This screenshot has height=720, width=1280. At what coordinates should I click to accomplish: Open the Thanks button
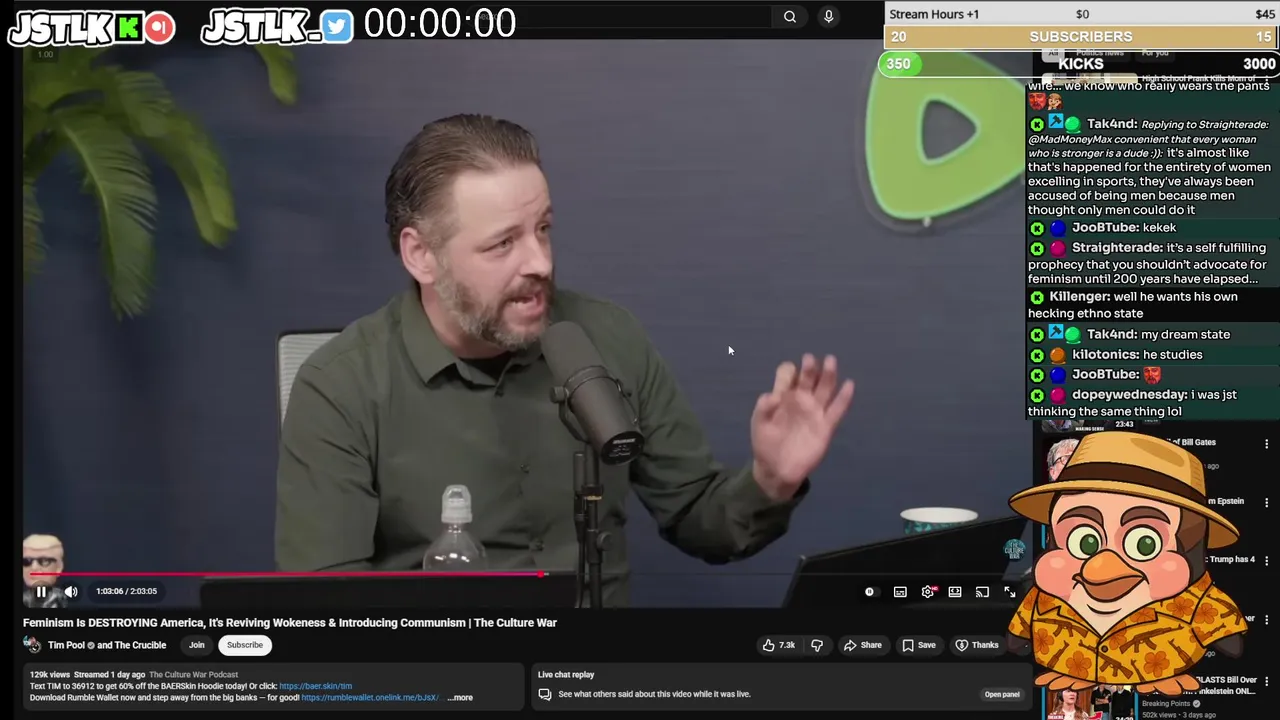tap(977, 645)
